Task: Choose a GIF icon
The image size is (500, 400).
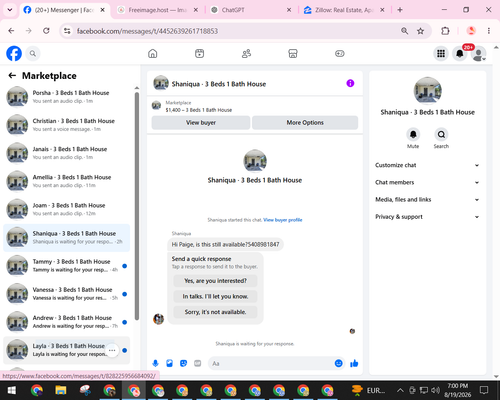Action: point(198,363)
